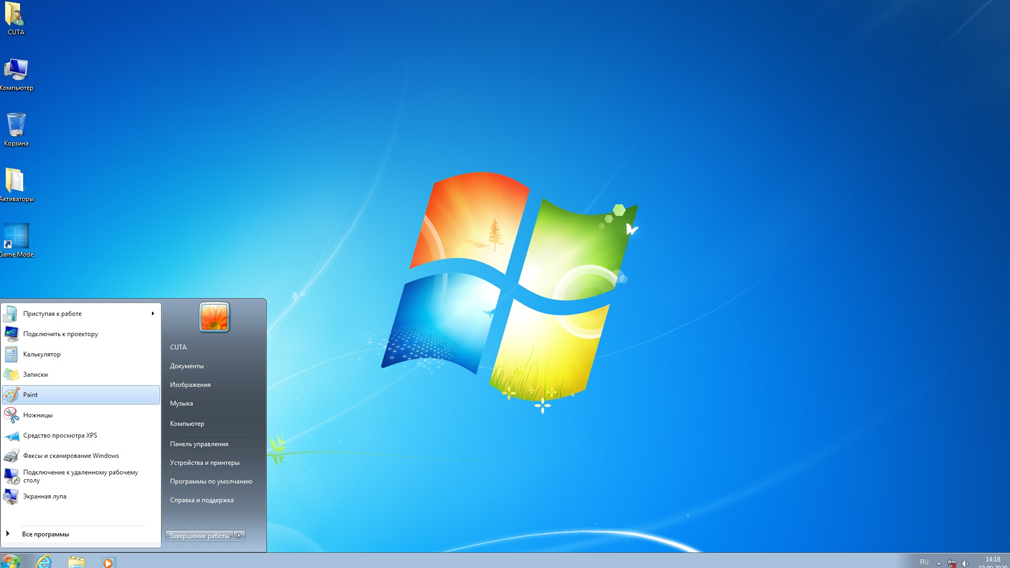Open Программы по умолчанию

click(211, 481)
